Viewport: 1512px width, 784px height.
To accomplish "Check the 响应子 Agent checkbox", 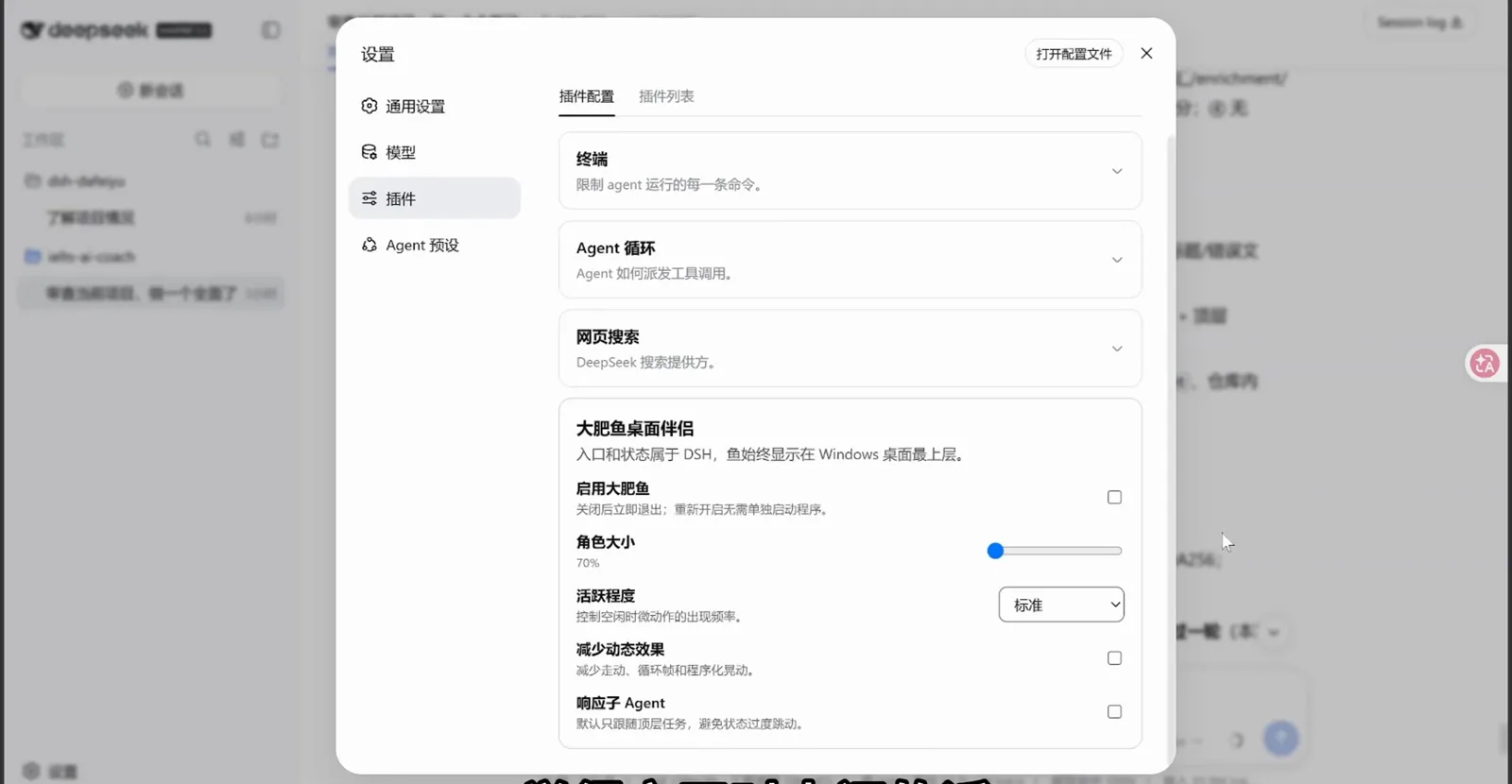I will (x=1114, y=711).
